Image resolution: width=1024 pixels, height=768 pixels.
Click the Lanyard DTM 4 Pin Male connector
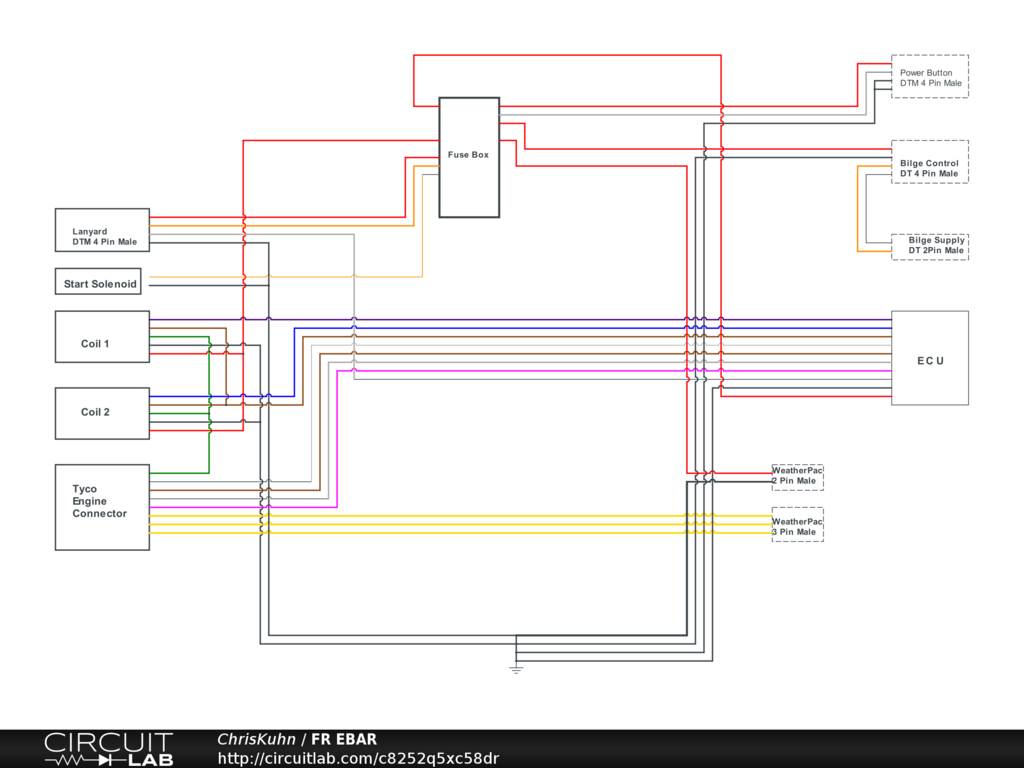(102, 230)
